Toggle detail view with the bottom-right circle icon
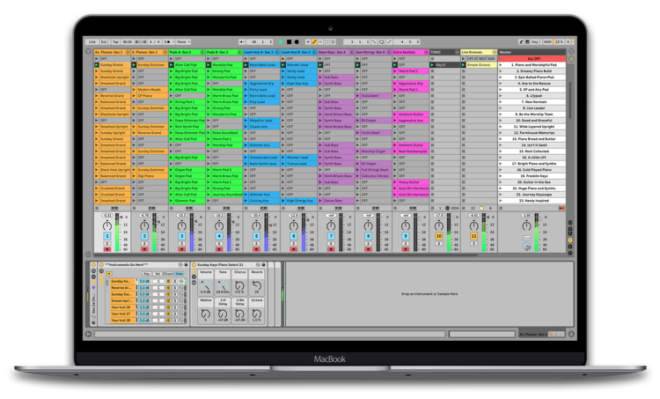Screen dimensions: 660x399 [x=571, y=334]
